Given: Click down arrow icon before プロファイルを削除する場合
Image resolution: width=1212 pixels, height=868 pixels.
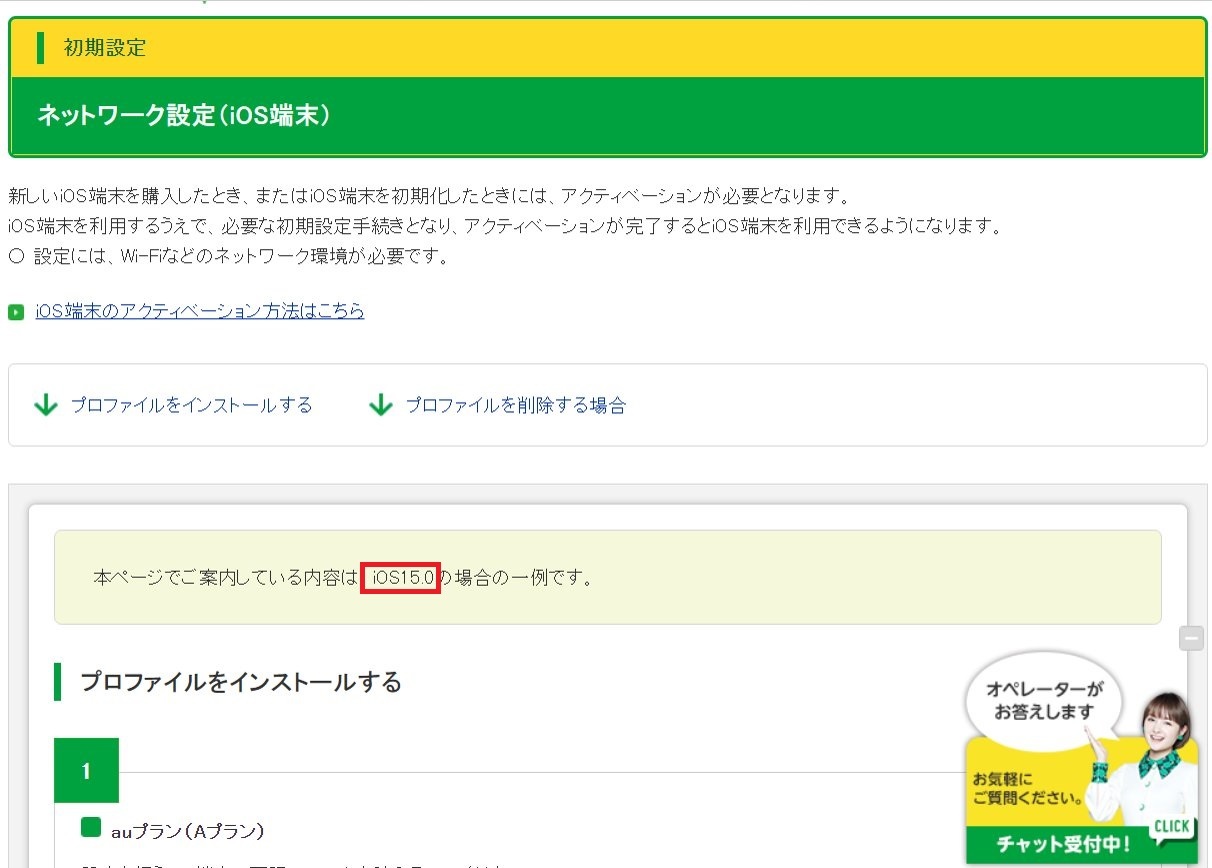Looking at the screenshot, I should click(381, 405).
